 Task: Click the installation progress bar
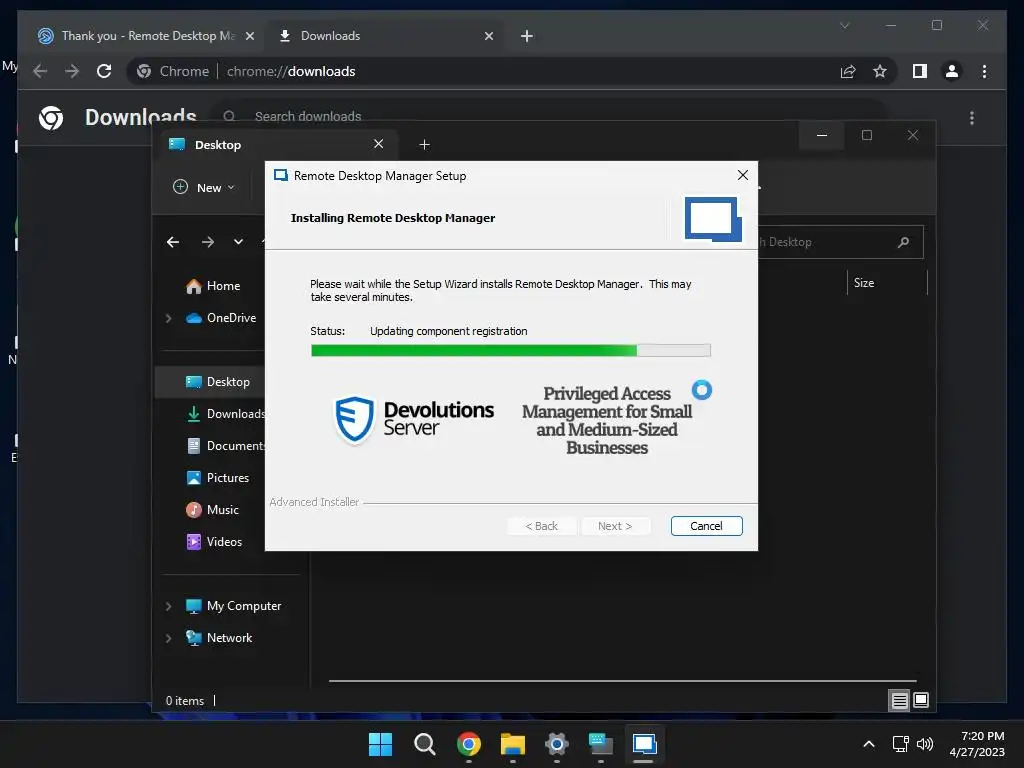pos(511,351)
